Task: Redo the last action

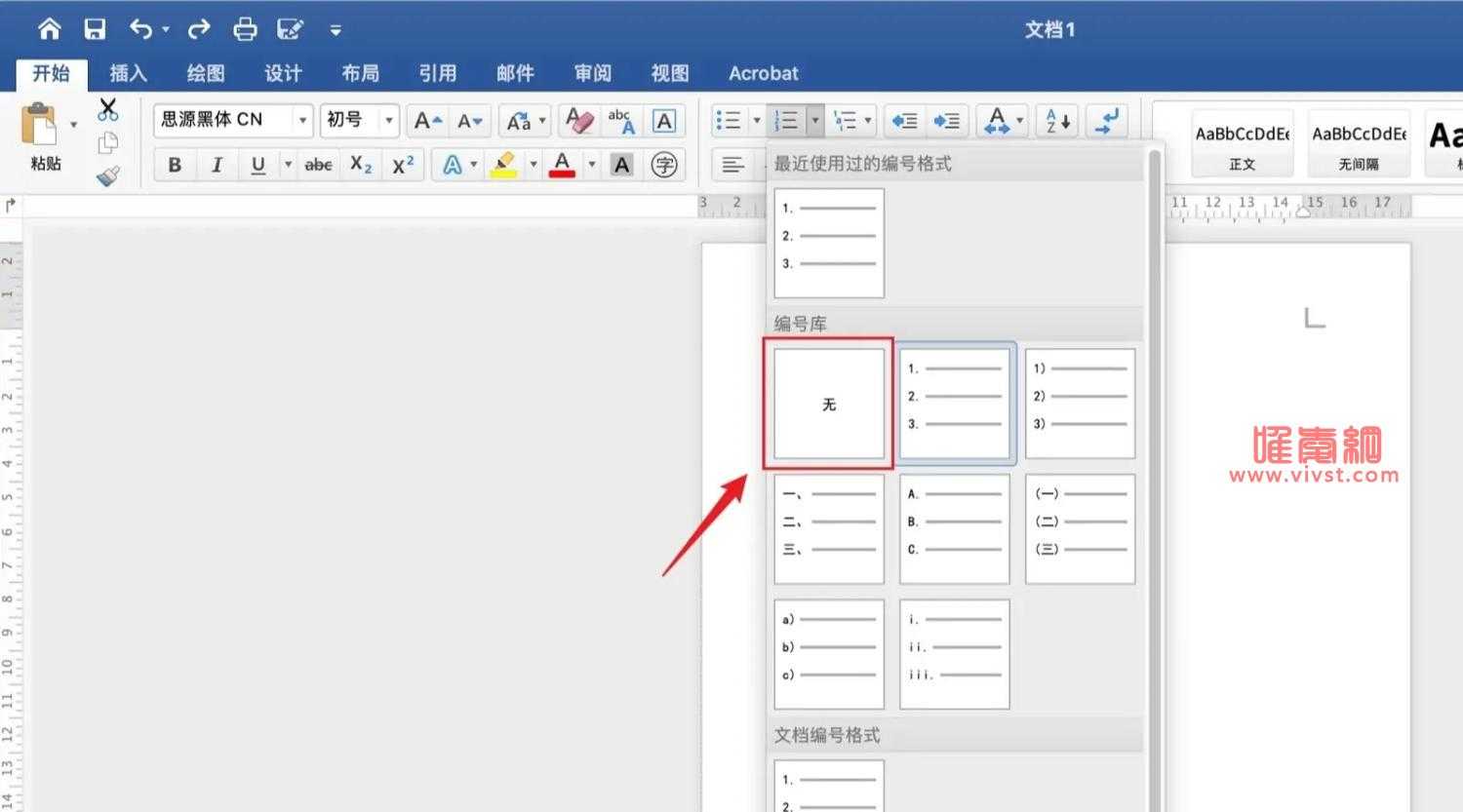Action: [199, 29]
